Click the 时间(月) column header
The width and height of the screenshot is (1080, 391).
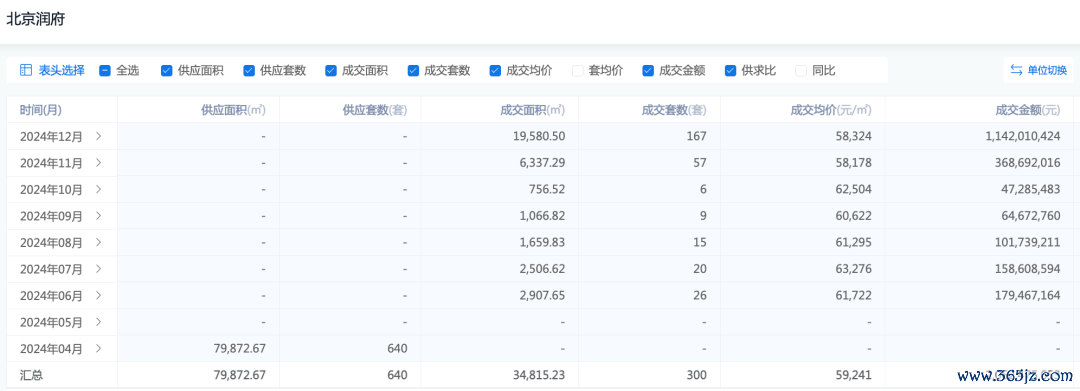(41, 109)
